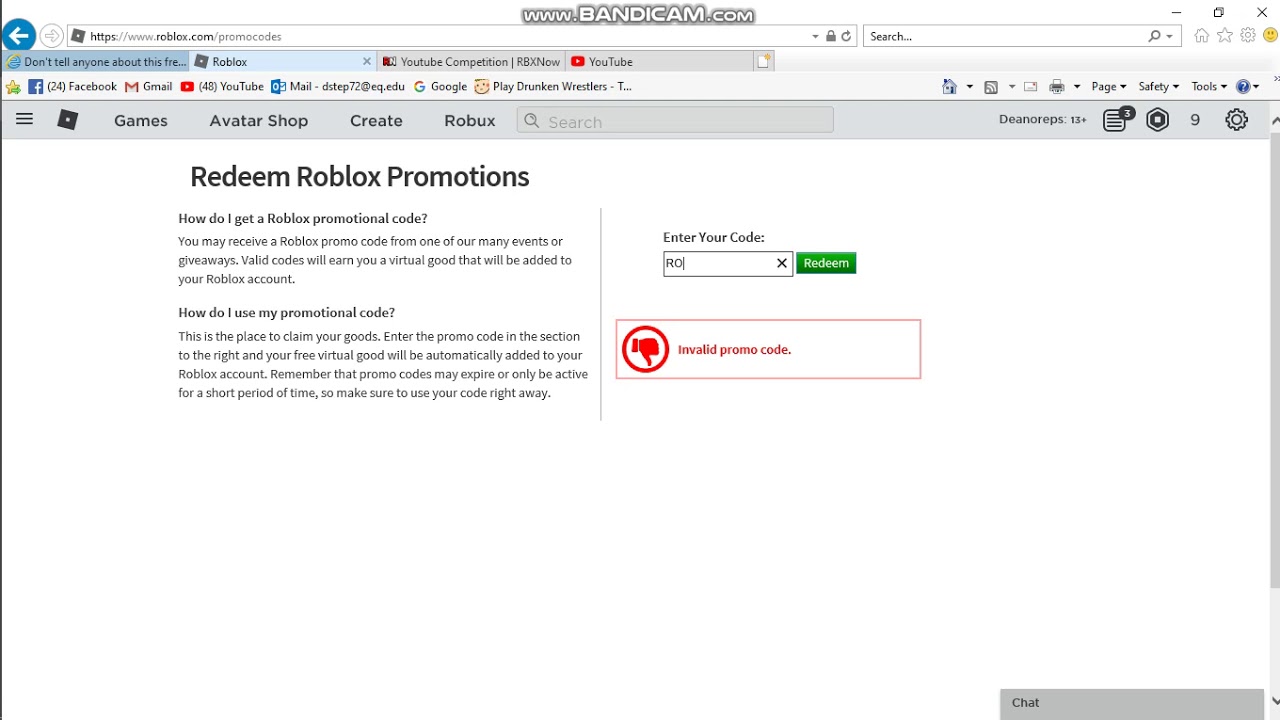Switch to "Don't tell anyone about this fre..." tab

pyautogui.click(x=96, y=61)
